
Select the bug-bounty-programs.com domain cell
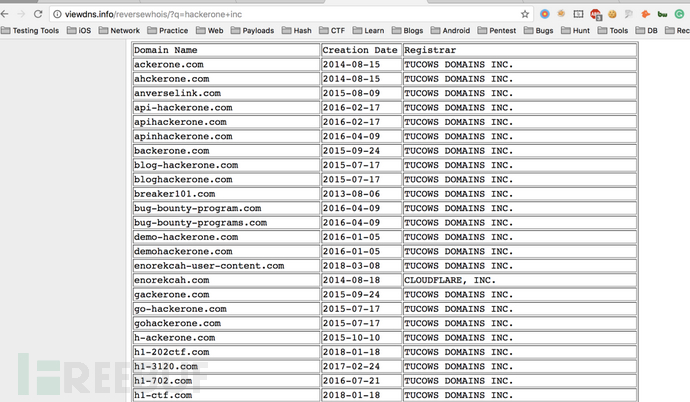coord(226,223)
